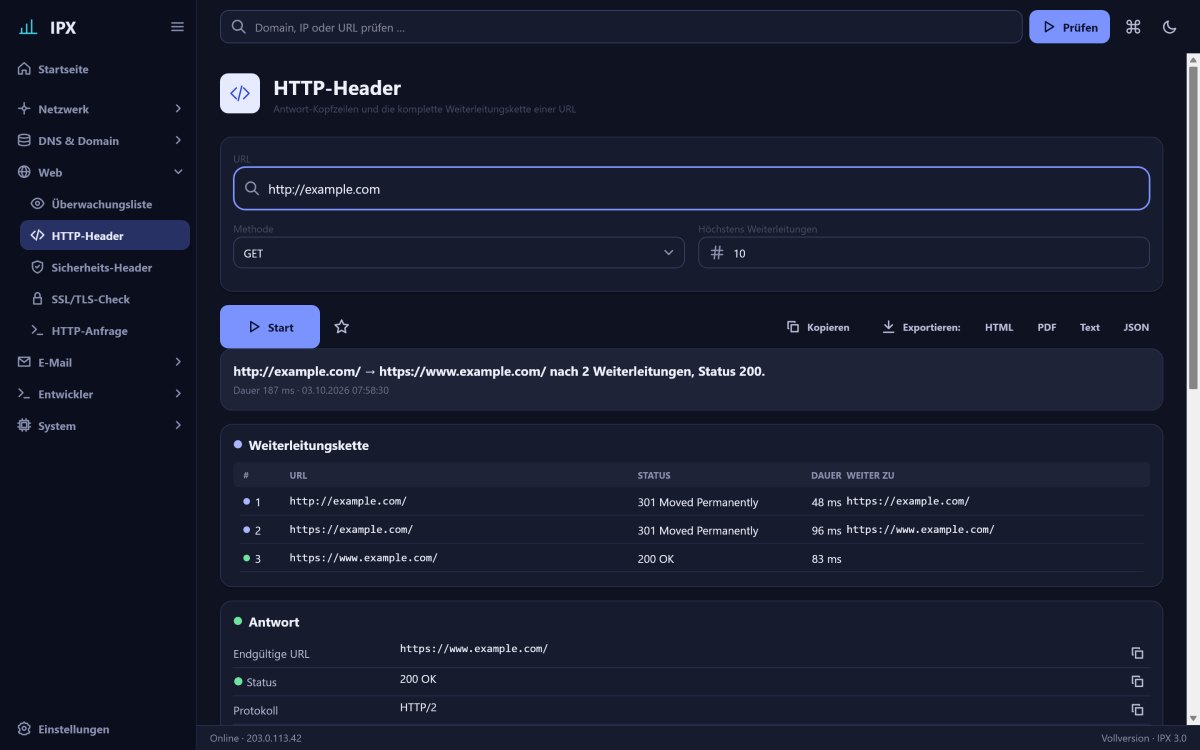1200x750 pixels.
Task: Click the Online · 203.0.113.42 status text
Action: click(x=256, y=739)
